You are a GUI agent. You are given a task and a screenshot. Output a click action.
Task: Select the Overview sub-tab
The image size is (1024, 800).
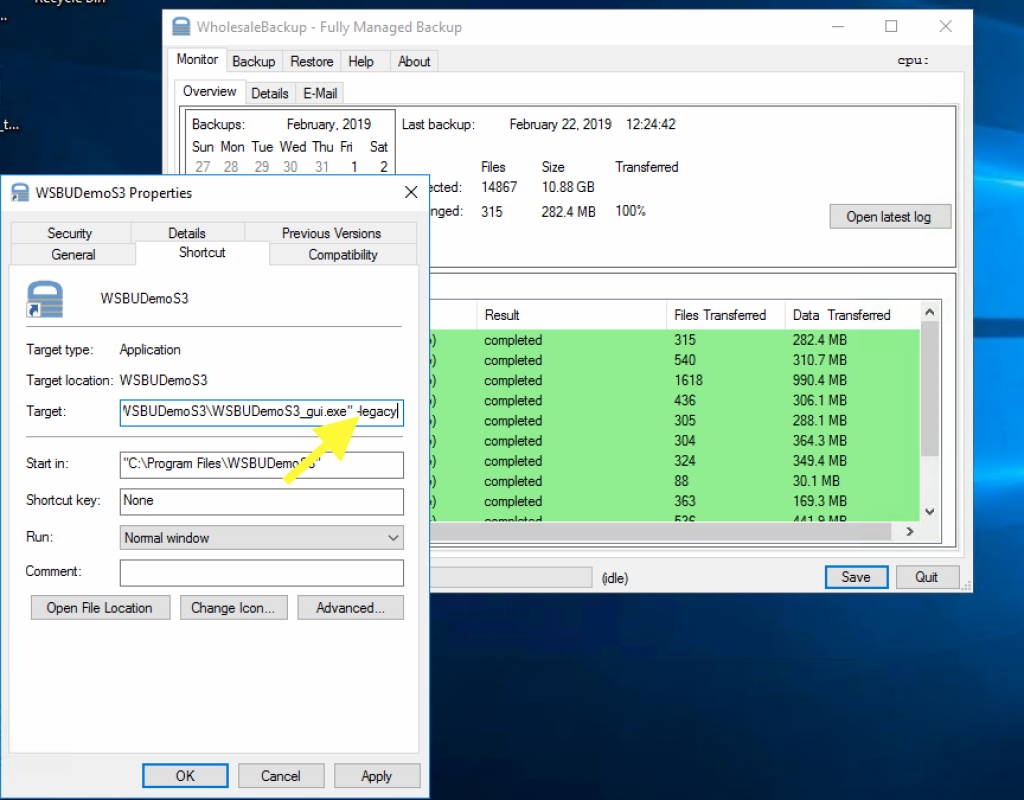coord(210,91)
